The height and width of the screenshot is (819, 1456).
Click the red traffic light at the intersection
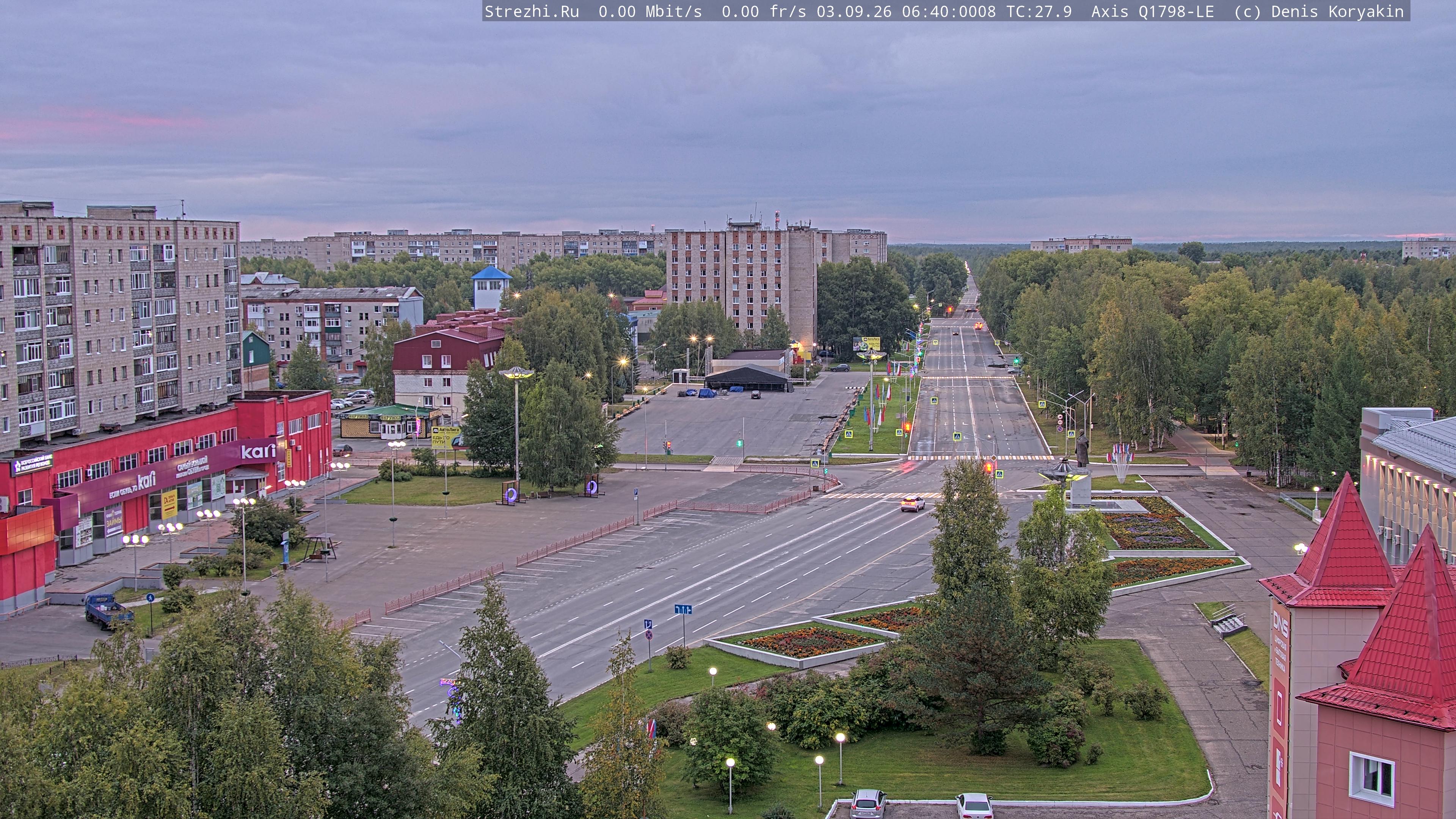coord(988,468)
